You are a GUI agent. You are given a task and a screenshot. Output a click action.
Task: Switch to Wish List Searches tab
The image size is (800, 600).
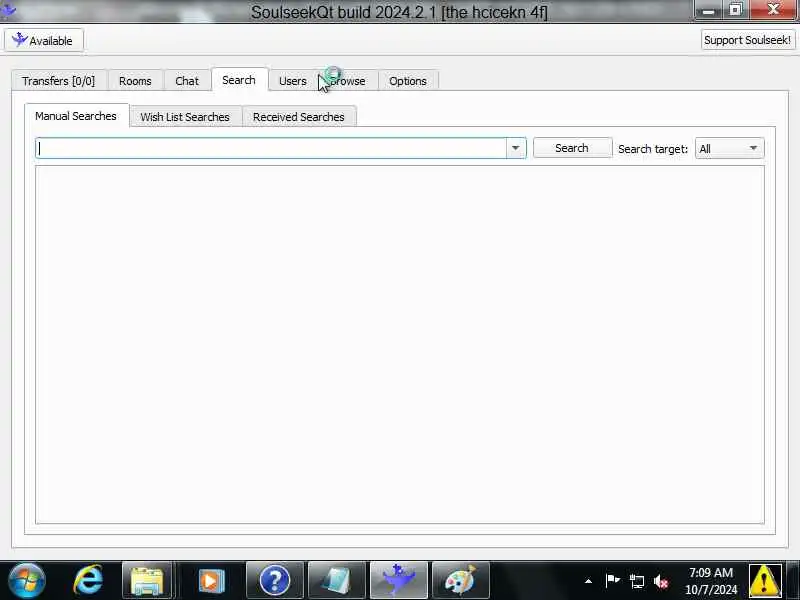click(x=185, y=117)
